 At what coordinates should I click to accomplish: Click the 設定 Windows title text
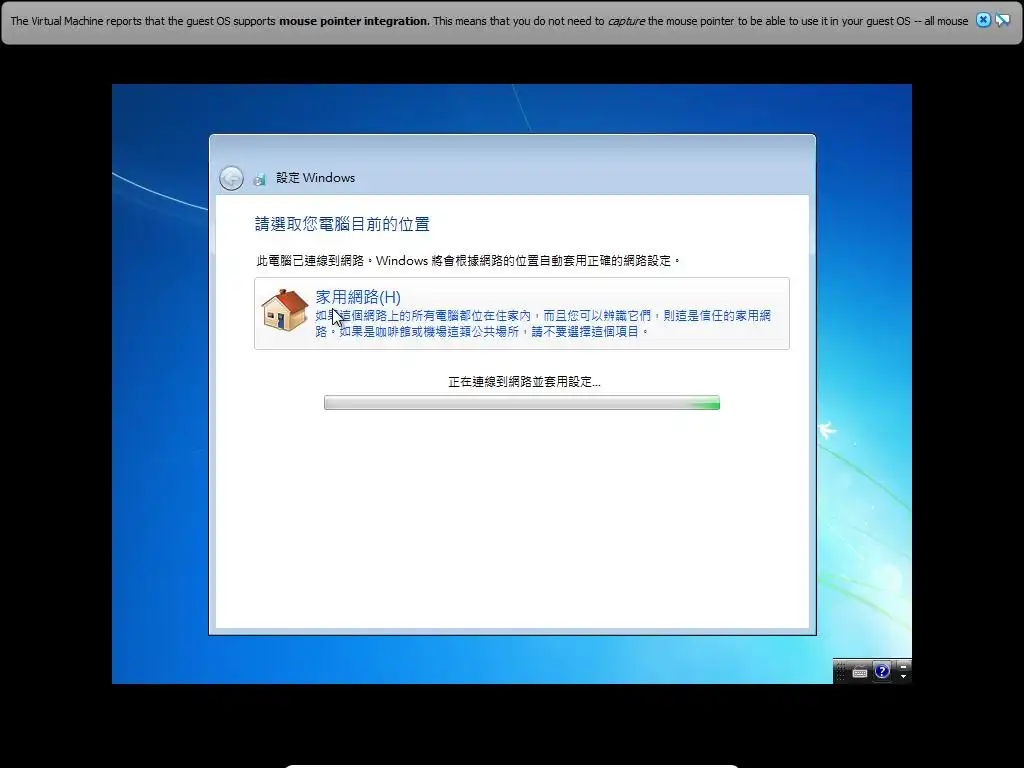pos(315,178)
